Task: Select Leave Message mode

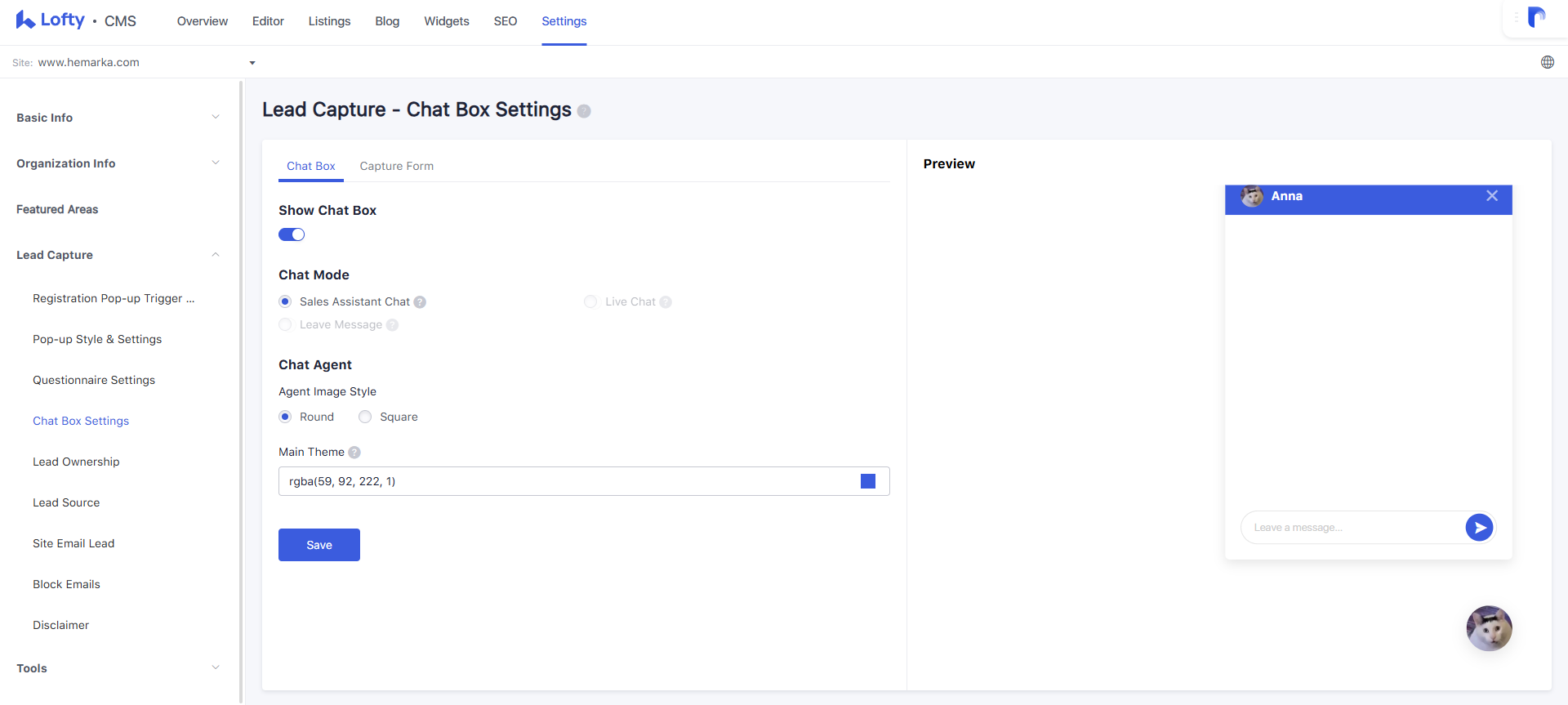Action: click(285, 325)
